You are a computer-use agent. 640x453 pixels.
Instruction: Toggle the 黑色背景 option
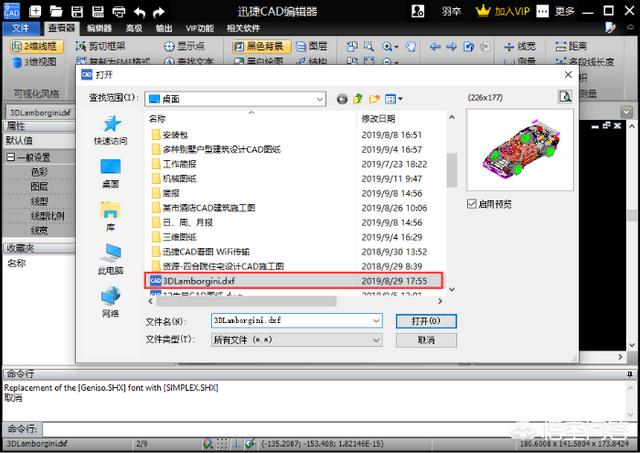pyautogui.click(x=261, y=47)
